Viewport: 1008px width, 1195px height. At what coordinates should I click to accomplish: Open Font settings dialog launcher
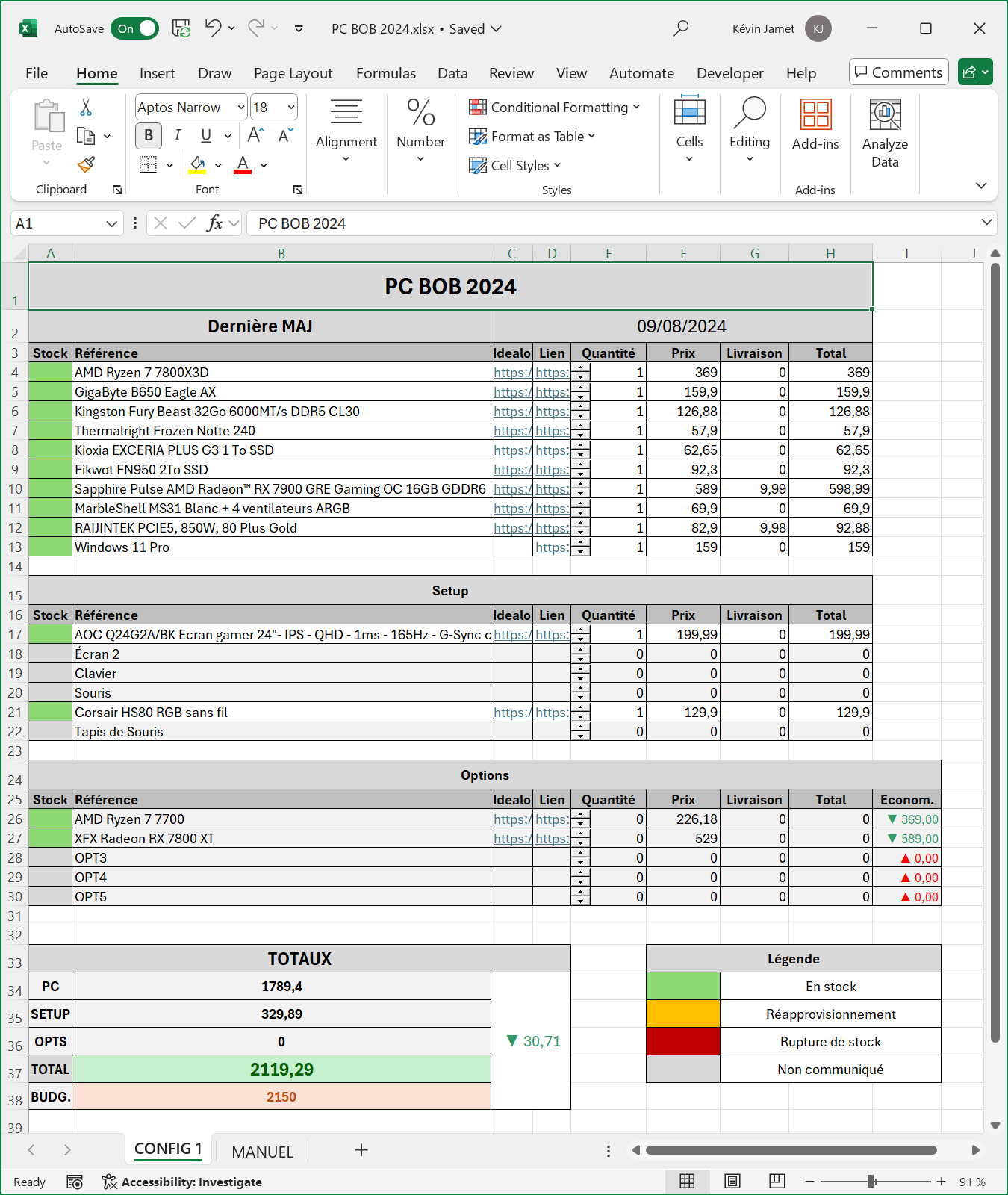coord(298,190)
